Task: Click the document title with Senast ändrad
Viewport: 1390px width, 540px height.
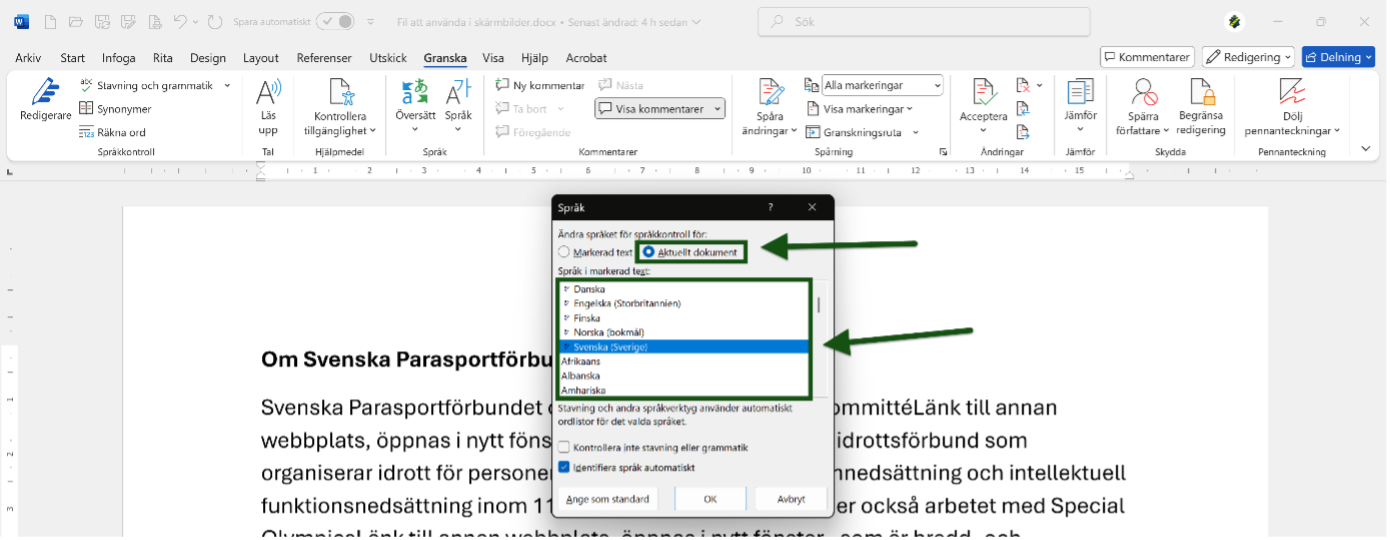Action: tap(548, 21)
